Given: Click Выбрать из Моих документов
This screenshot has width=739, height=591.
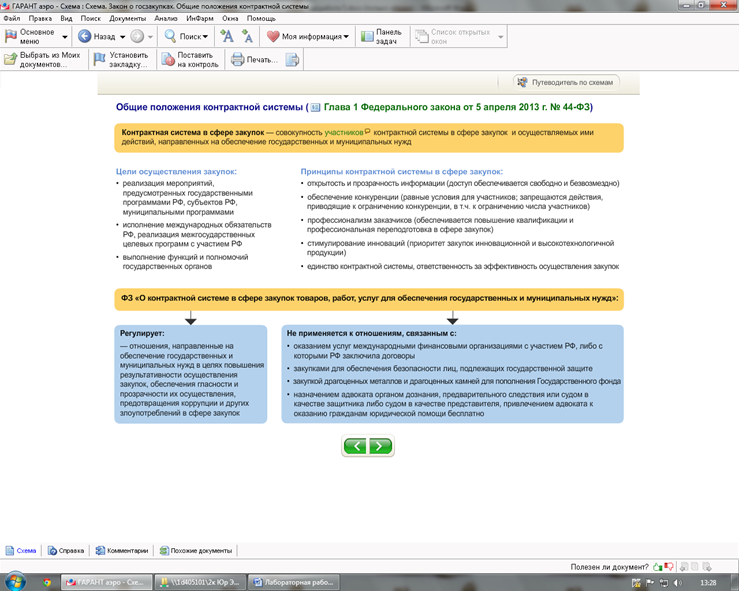Looking at the screenshot, I should 42,60.
